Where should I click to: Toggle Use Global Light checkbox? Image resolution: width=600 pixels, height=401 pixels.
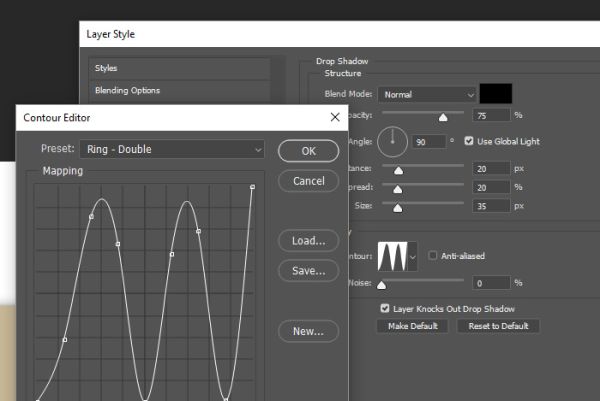469,141
